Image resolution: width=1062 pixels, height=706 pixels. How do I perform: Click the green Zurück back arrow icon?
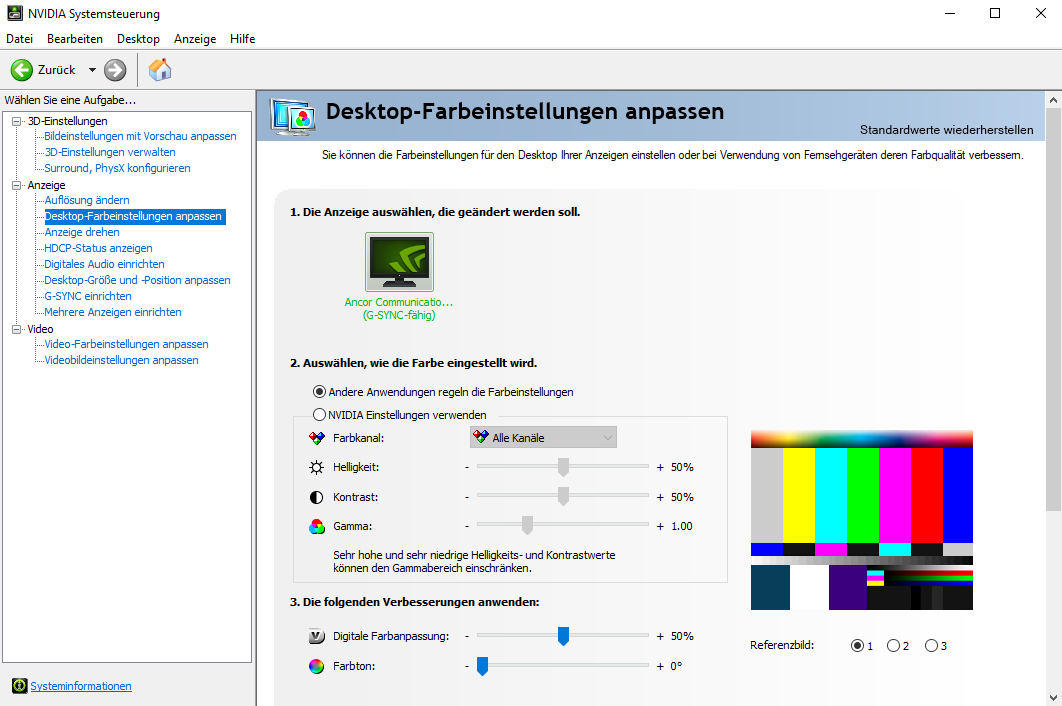pos(22,70)
